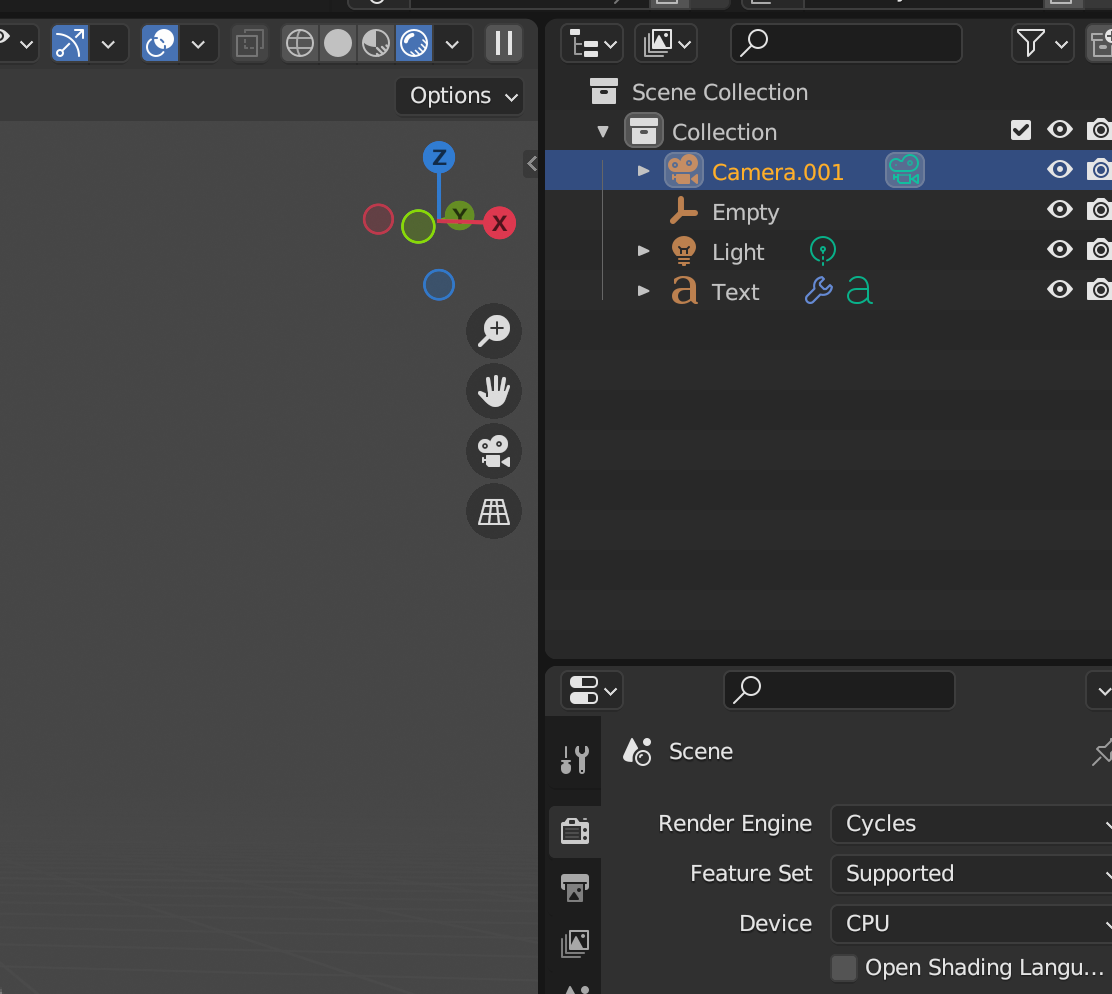Pause the viewport render preview
The width and height of the screenshot is (1112, 994).
pos(504,44)
